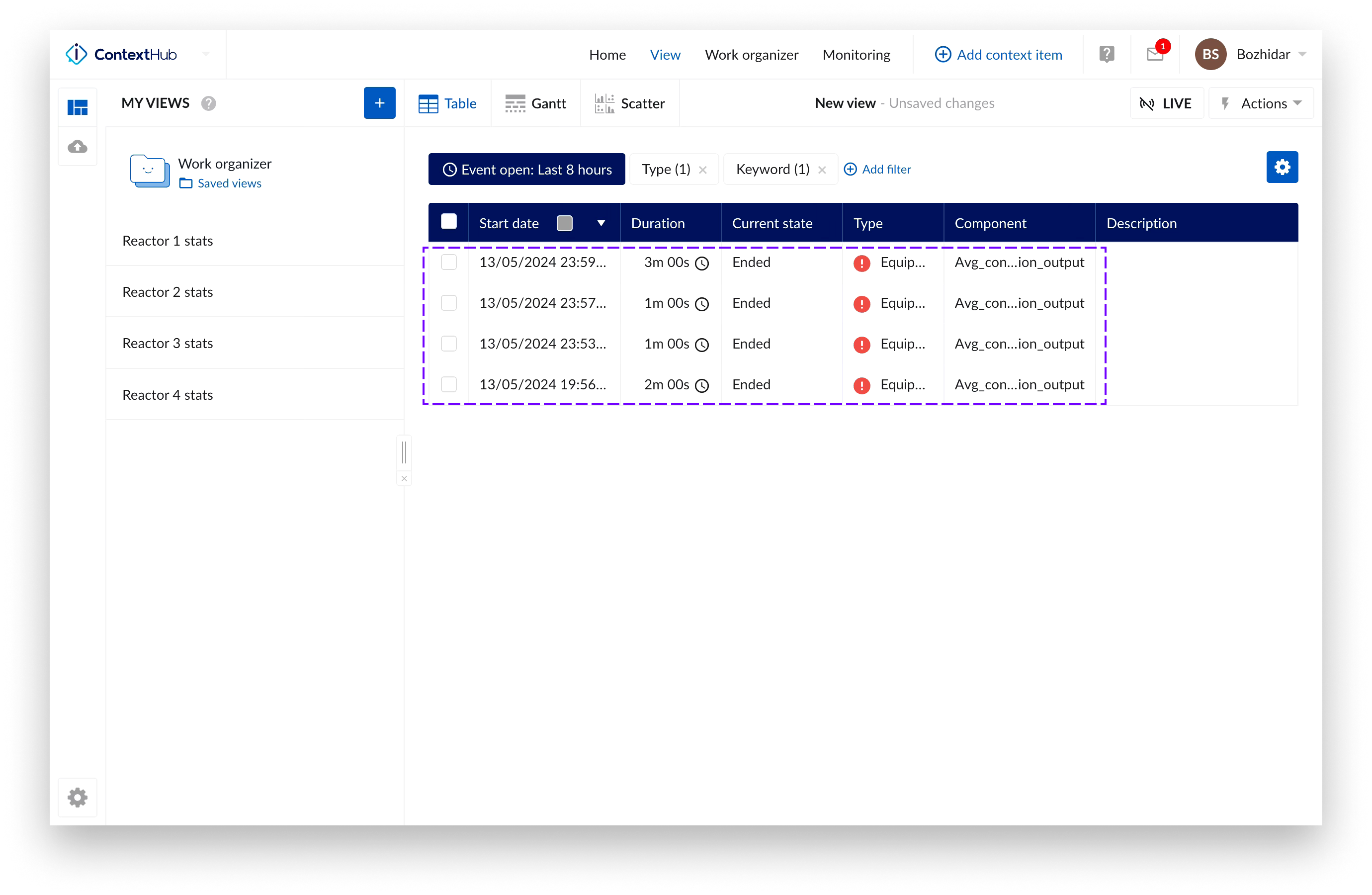Remove the Keyword (1) filter
The width and height of the screenshot is (1372, 895).
click(x=822, y=170)
